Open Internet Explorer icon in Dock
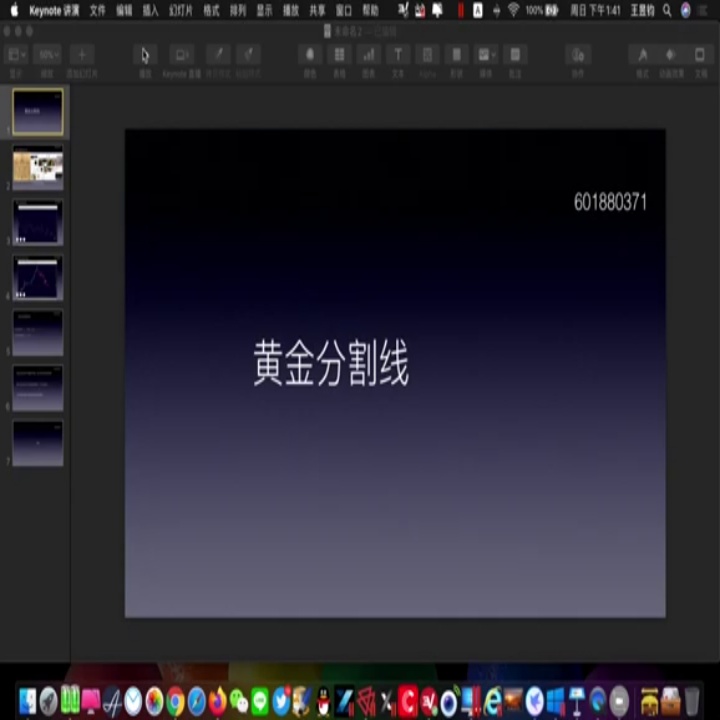 [492, 701]
